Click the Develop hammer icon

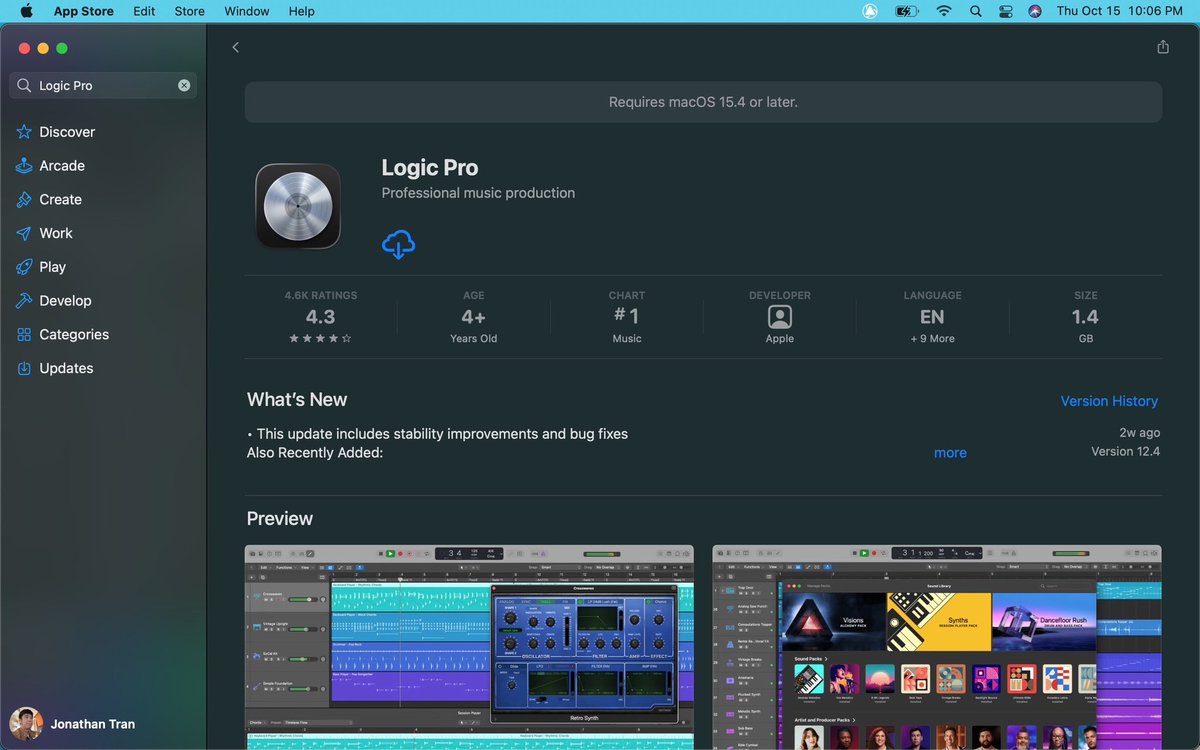pyautogui.click(x=24, y=301)
